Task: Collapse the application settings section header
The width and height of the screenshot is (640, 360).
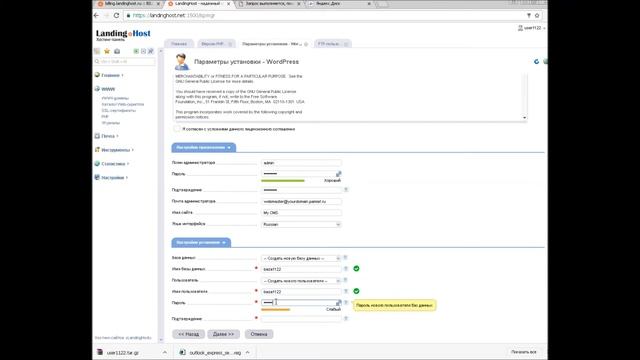Action: [203, 147]
